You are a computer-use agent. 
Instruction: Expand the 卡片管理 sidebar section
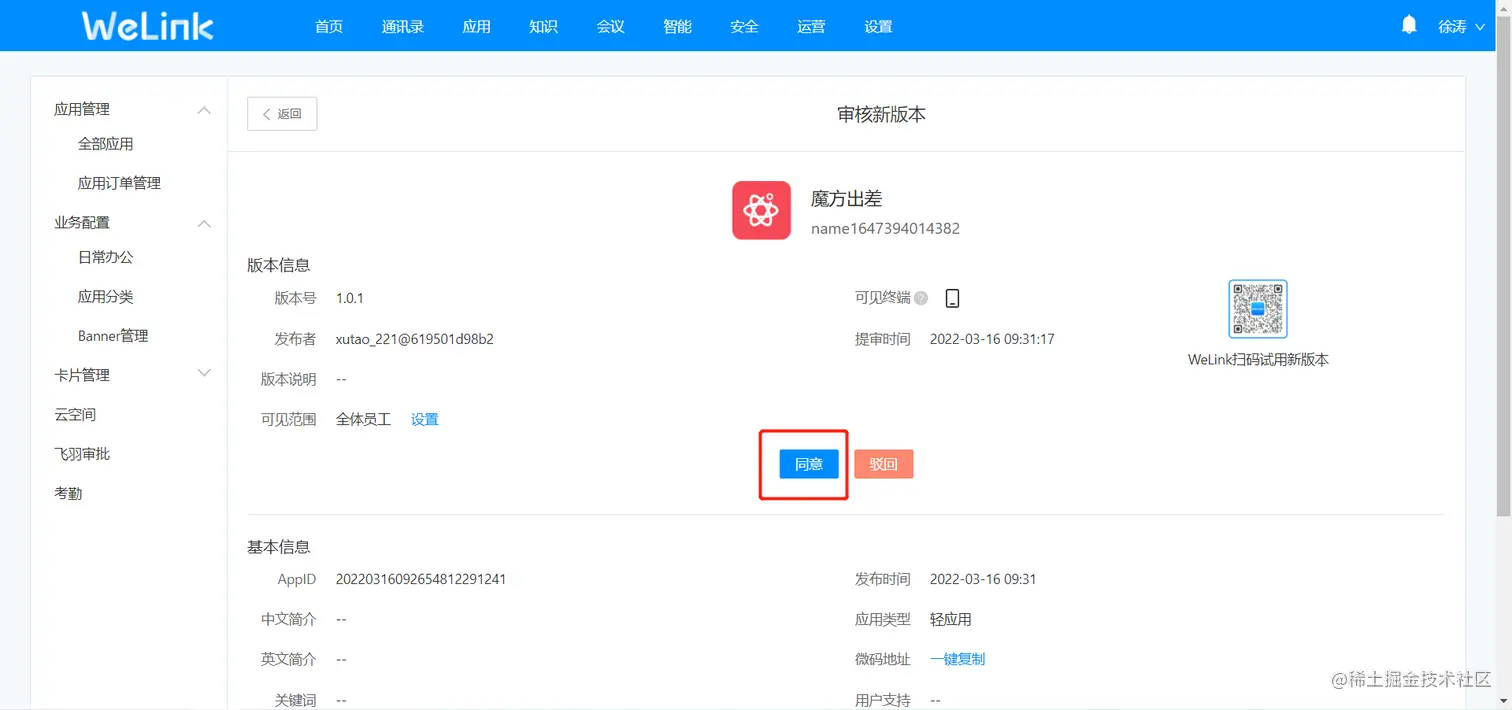[203, 373]
